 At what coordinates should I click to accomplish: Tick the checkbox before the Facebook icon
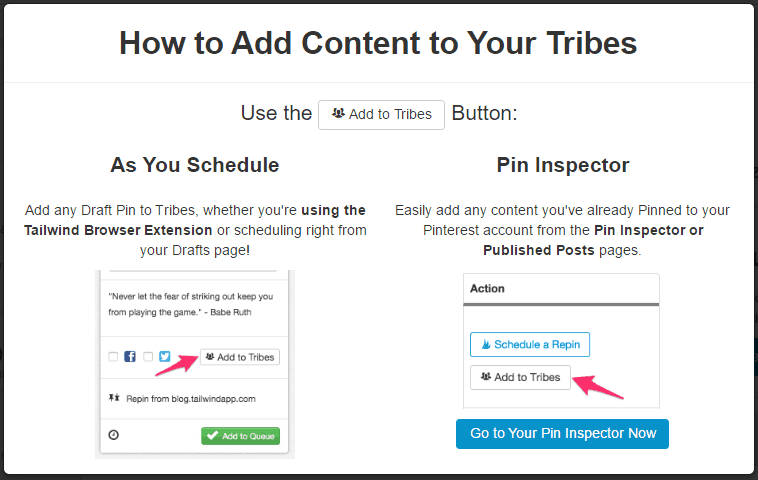pyautogui.click(x=113, y=357)
